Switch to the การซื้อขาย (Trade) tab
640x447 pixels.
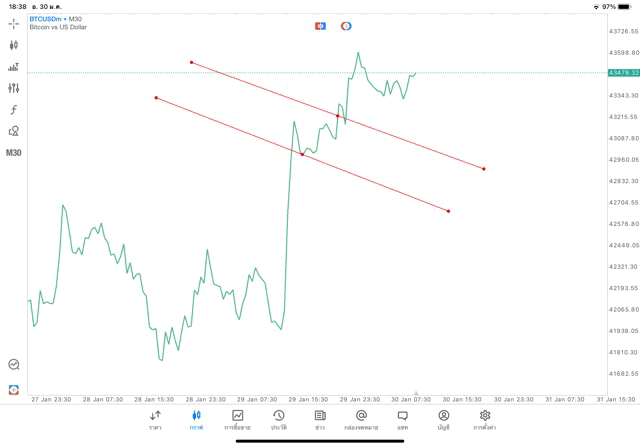[238, 419]
